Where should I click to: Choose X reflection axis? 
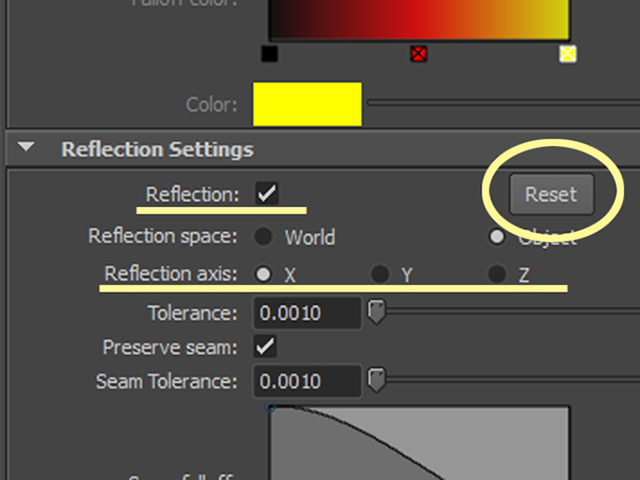tap(263, 274)
